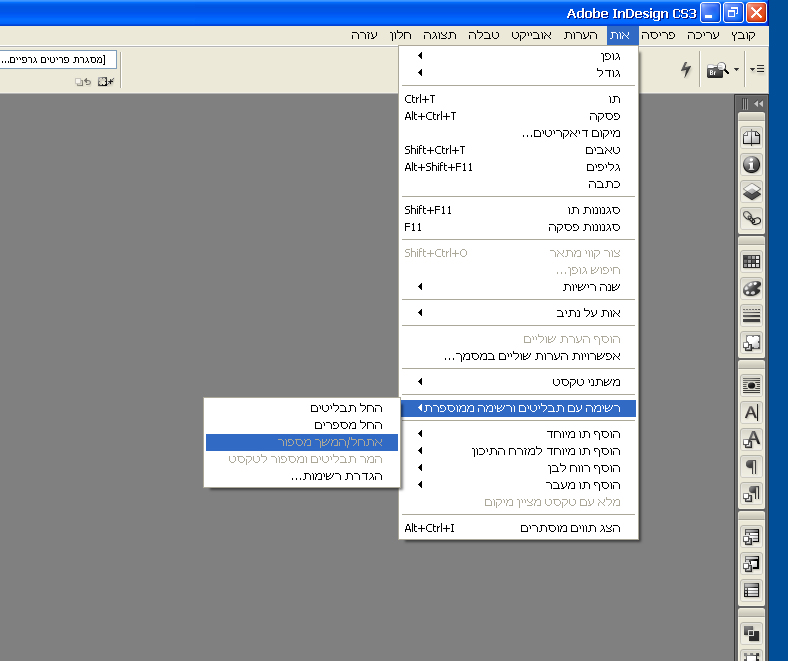
Task: Open the control panel flyout menu
Action: (757, 69)
